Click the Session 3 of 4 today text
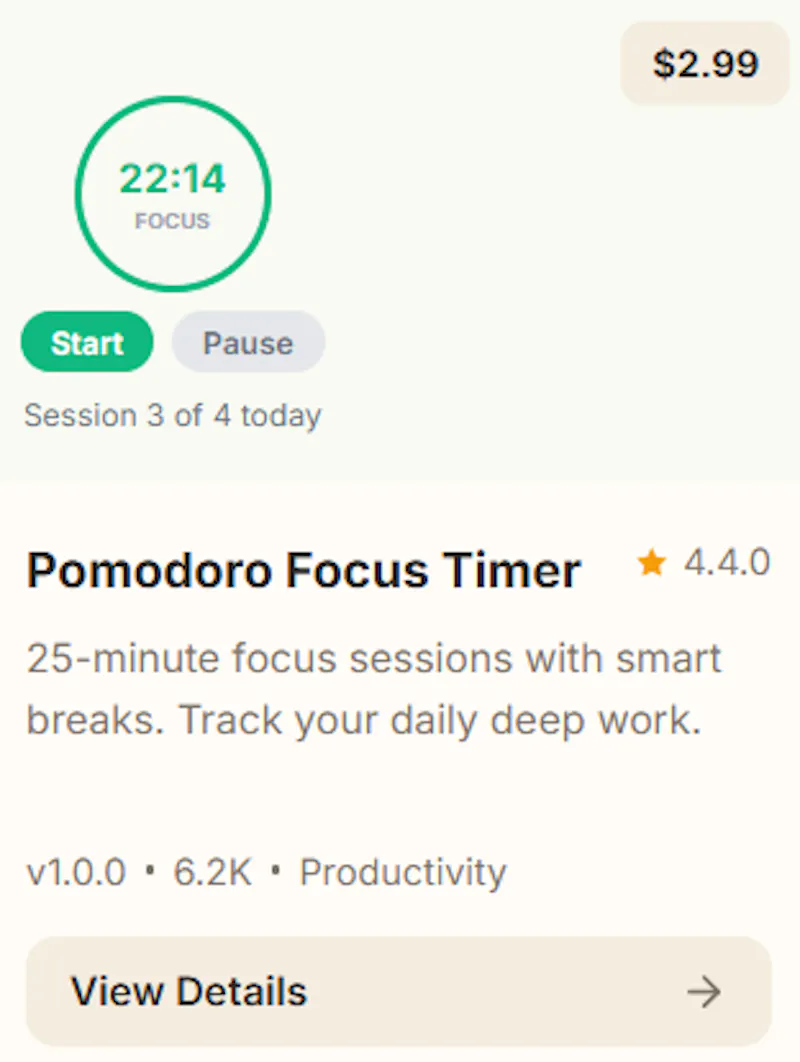800x1062 pixels. click(x=173, y=415)
